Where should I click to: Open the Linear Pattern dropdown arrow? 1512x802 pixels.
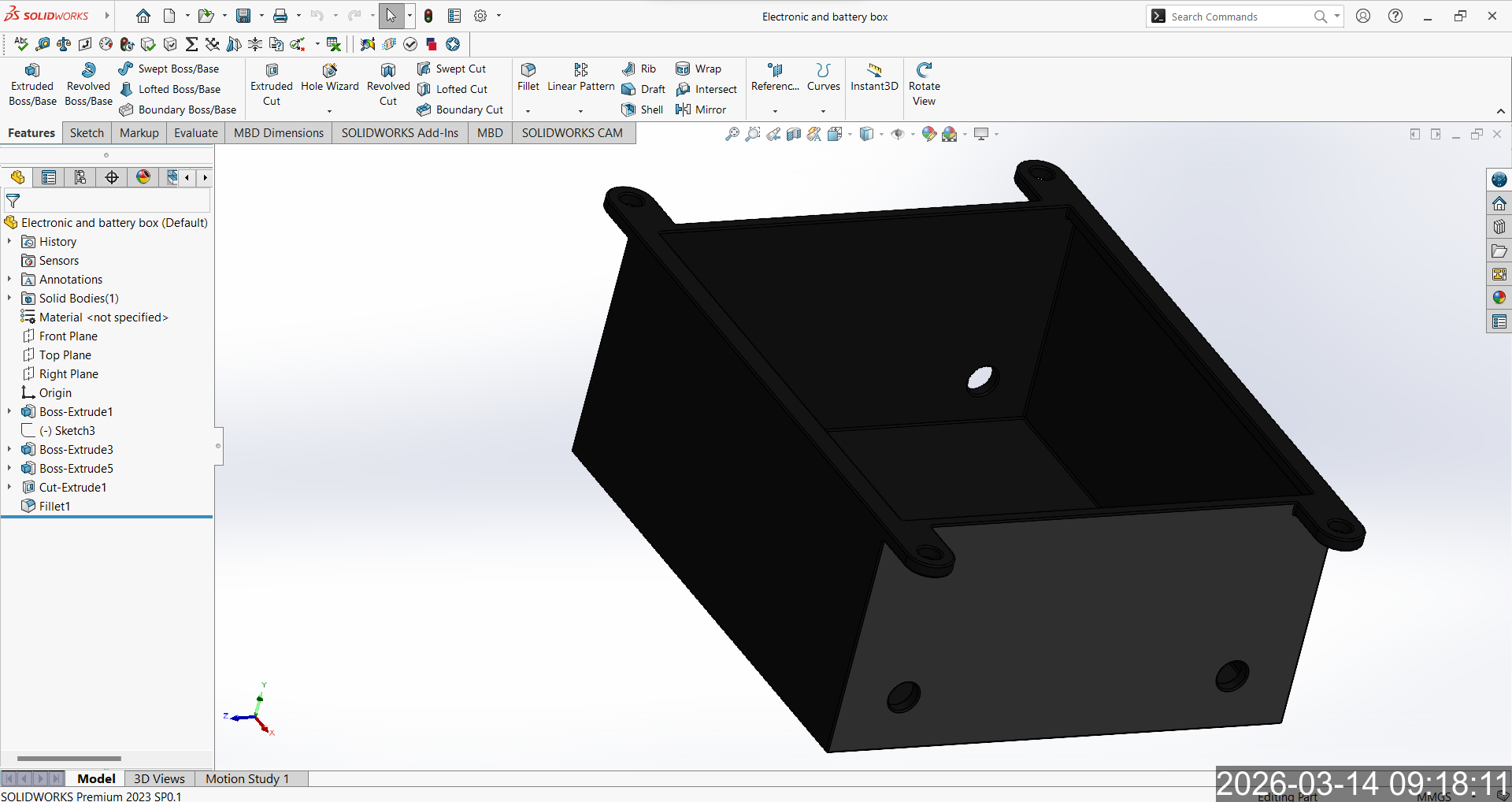[580, 111]
